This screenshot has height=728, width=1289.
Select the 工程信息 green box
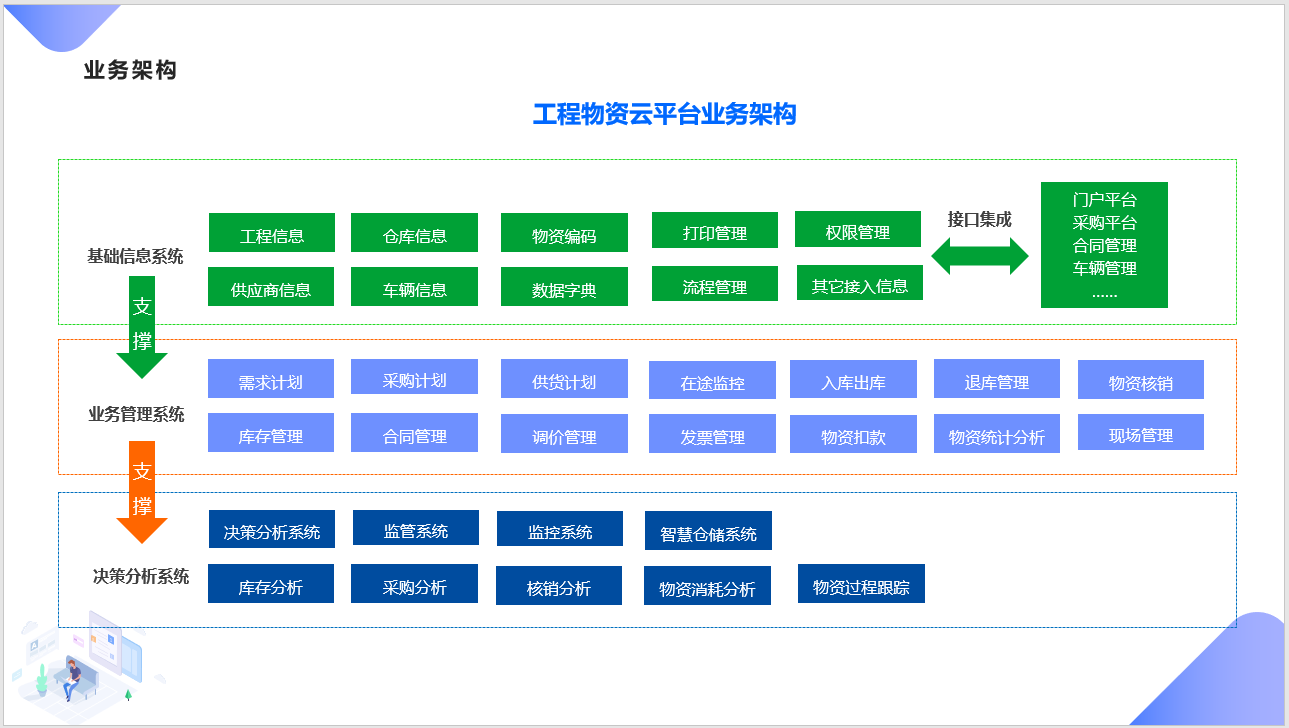[272, 233]
